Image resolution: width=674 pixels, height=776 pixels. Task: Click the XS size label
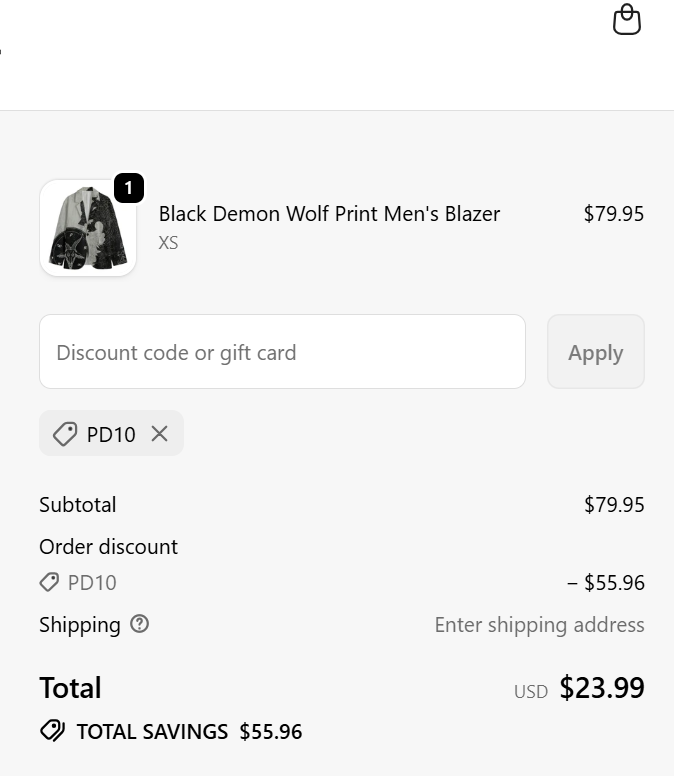(168, 243)
